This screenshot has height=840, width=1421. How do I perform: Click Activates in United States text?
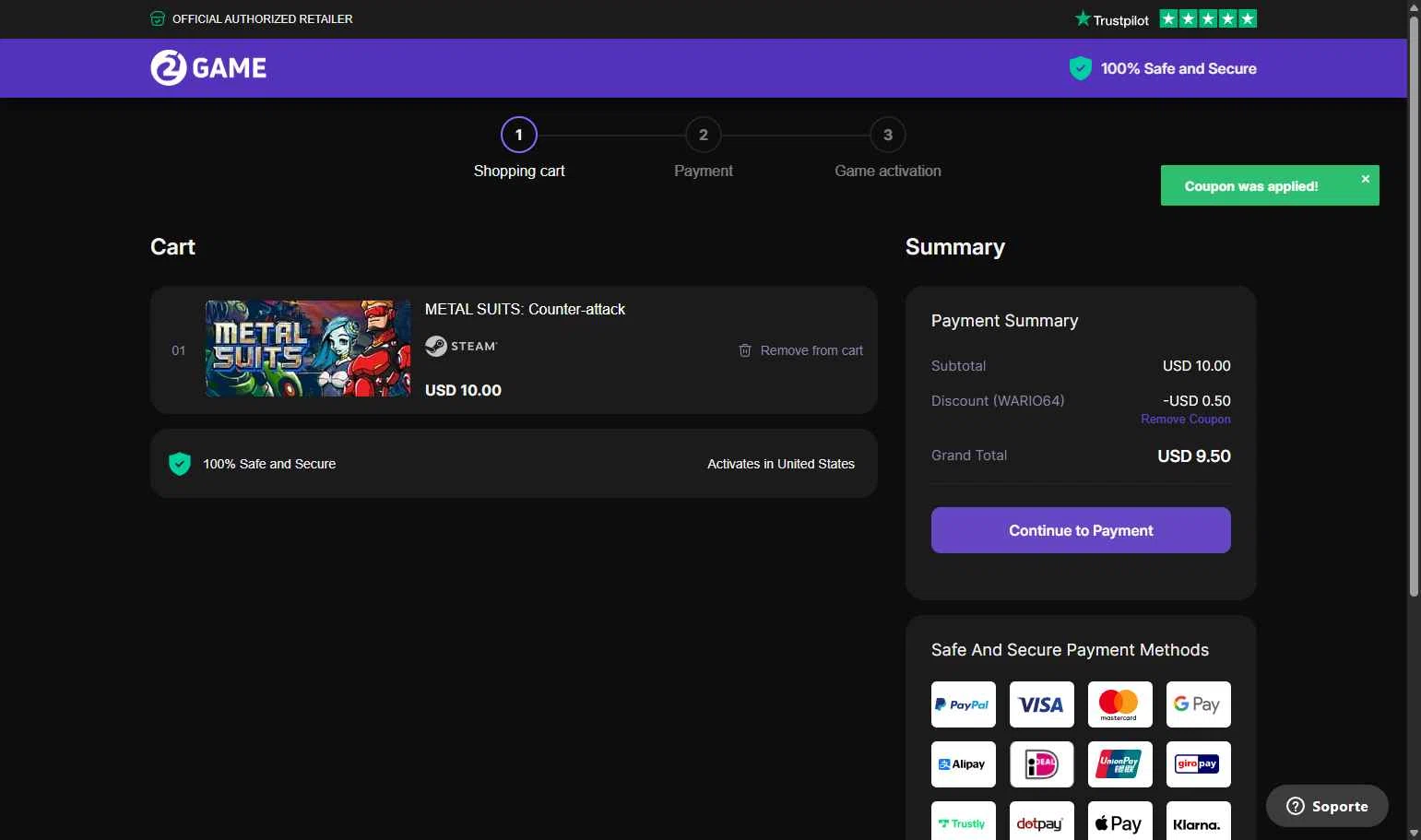[x=781, y=464]
